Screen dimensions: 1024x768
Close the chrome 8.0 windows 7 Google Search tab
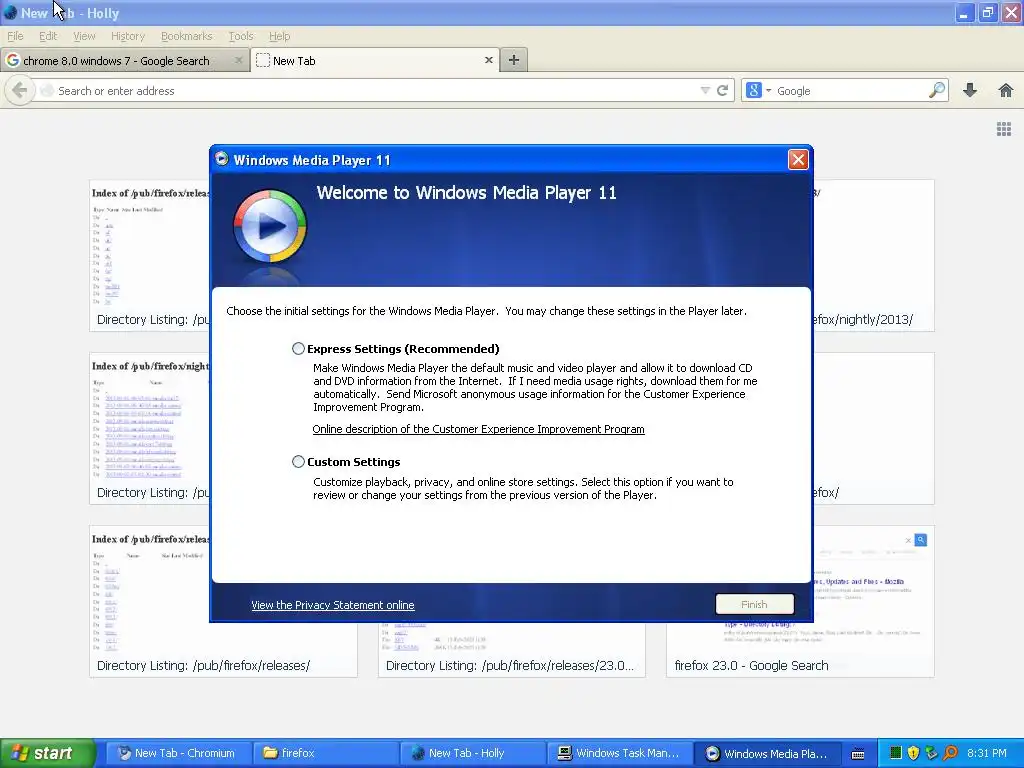pos(238,60)
